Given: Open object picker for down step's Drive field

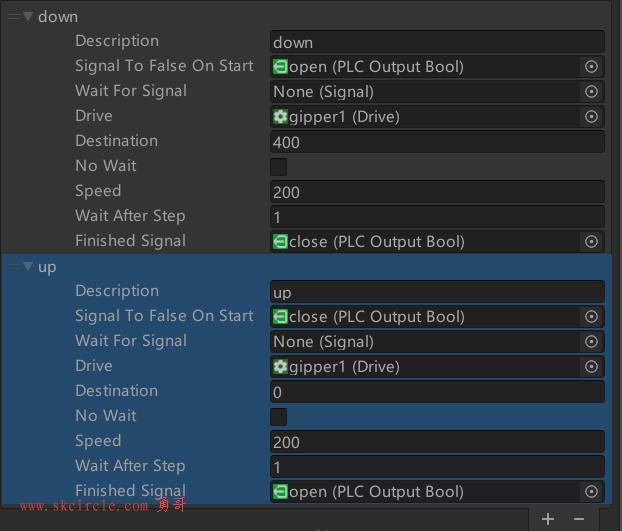Looking at the screenshot, I should [591, 117].
